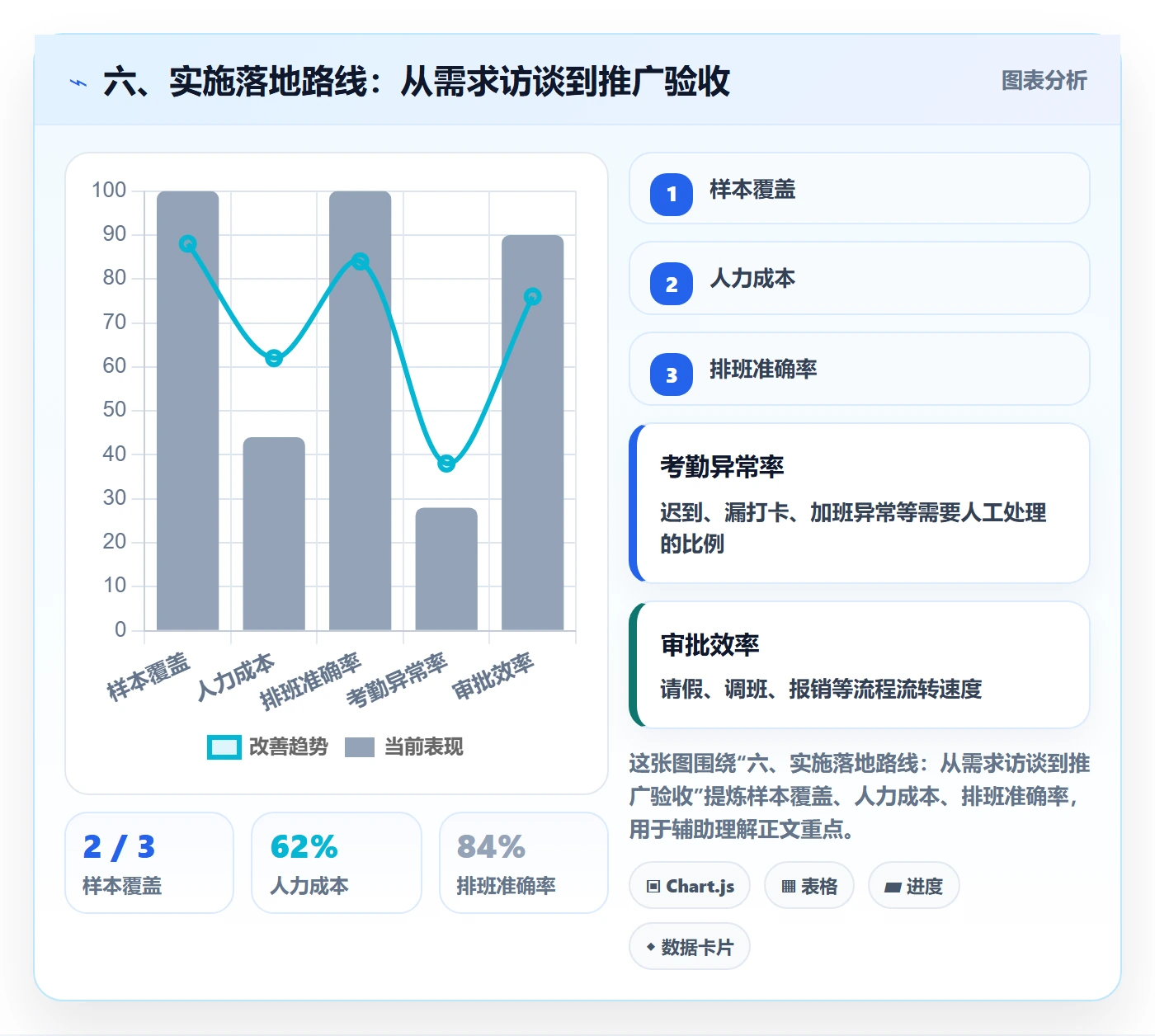Toggle the 当前表现 legend entry
This screenshot has height=1036, width=1155.
click(404, 746)
